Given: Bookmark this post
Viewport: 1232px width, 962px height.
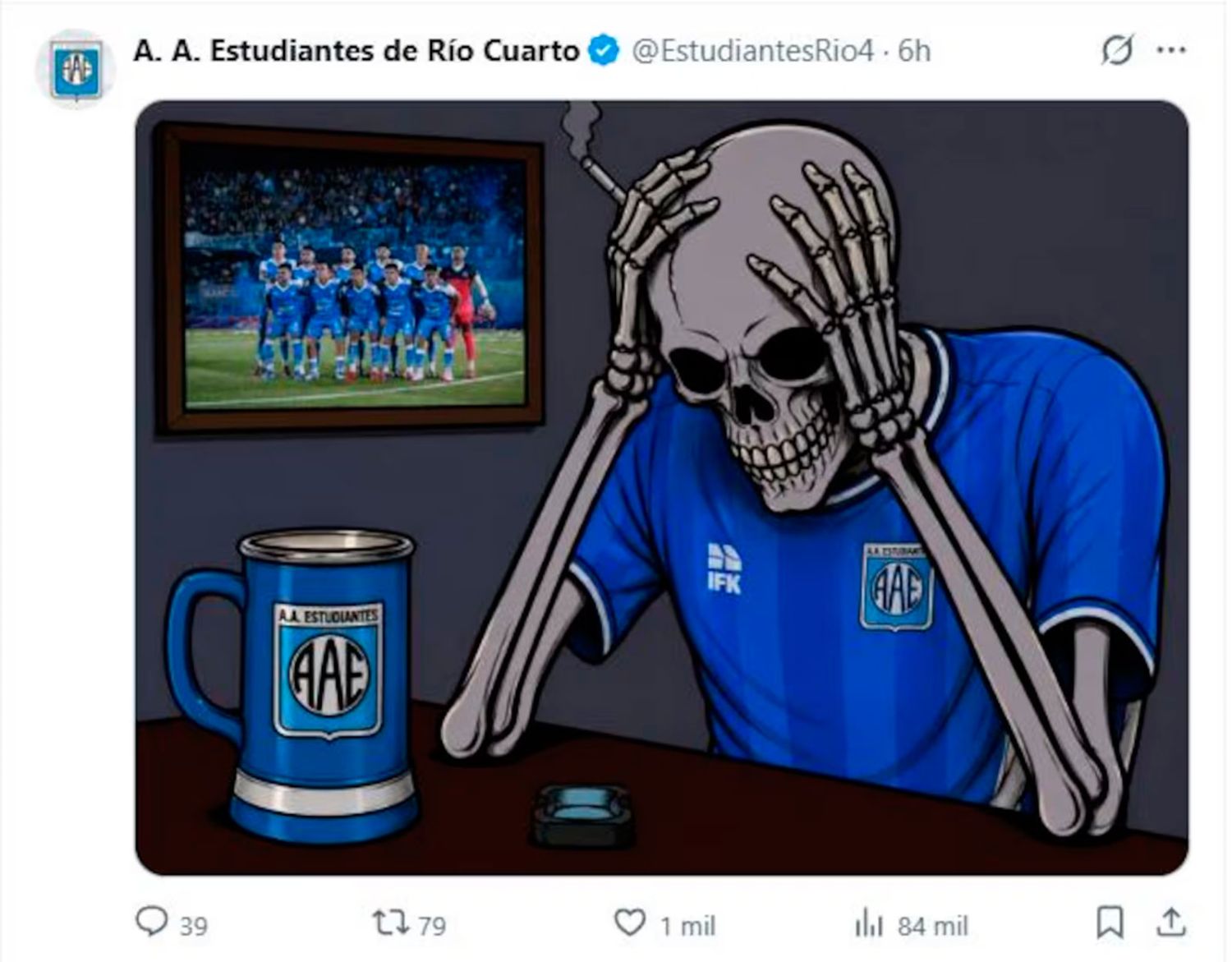Looking at the screenshot, I should [x=1110, y=923].
